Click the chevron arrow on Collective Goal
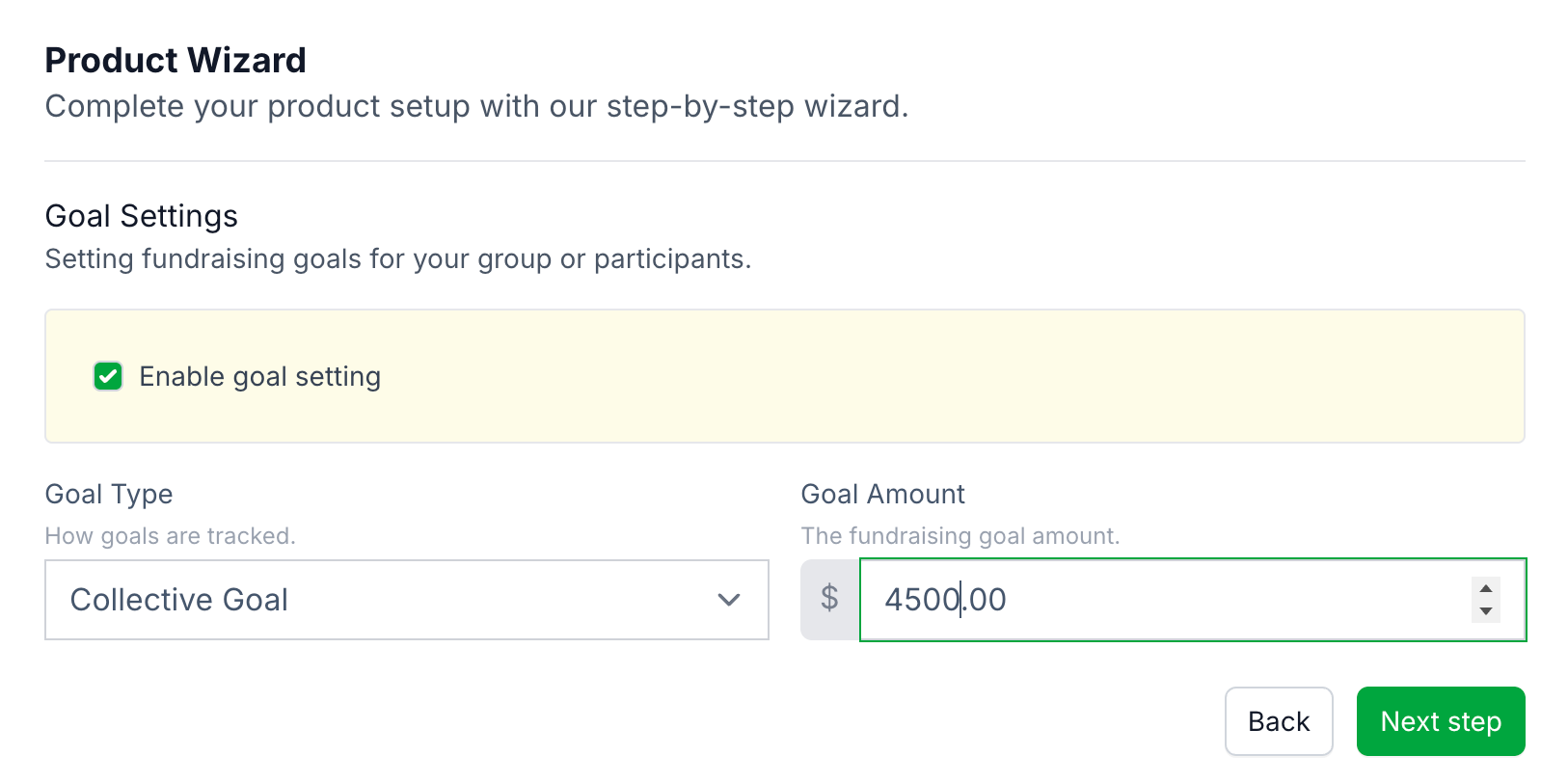The height and width of the screenshot is (783, 1568). pos(729,600)
